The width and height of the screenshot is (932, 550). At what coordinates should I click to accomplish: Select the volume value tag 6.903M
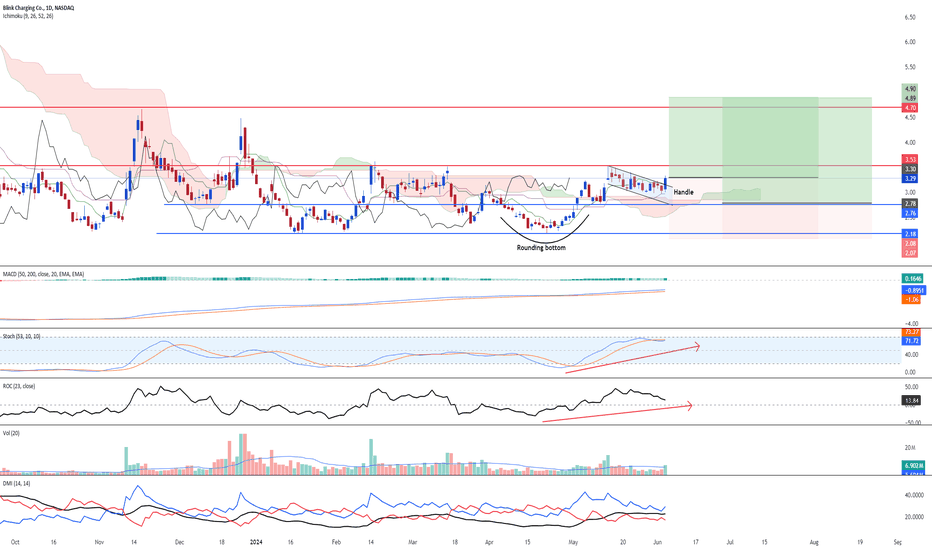click(912, 465)
